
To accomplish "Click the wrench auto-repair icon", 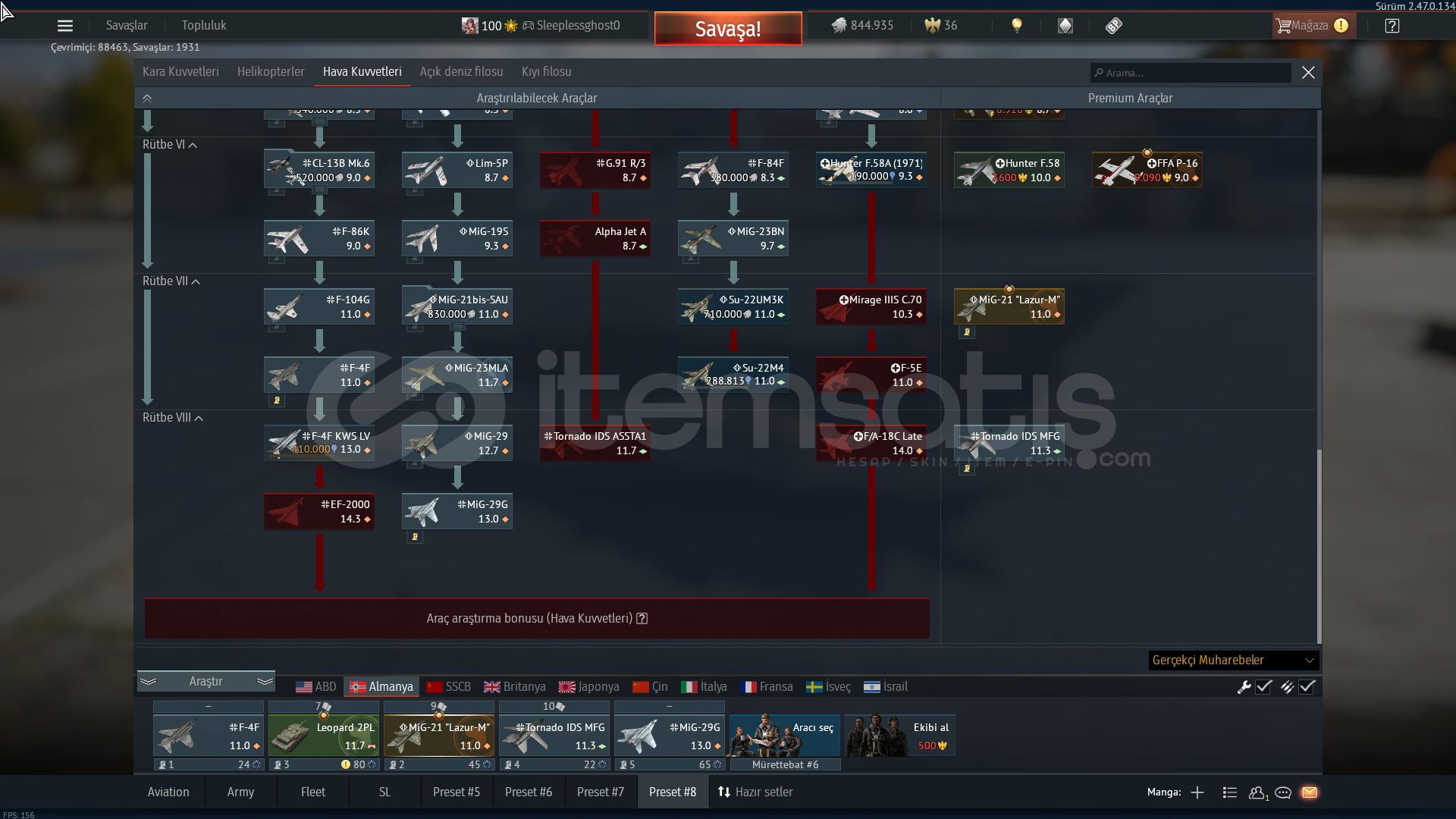I will pyautogui.click(x=1244, y=687).
